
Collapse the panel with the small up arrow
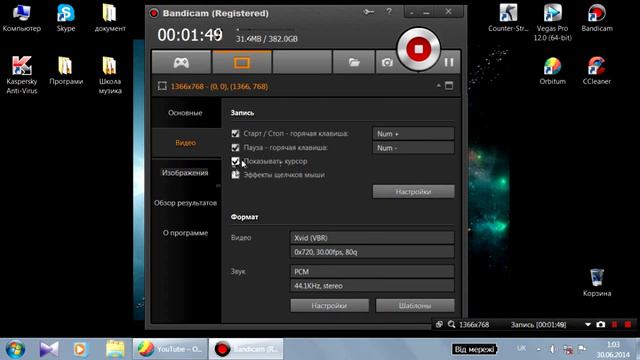[x=438, y=86]
